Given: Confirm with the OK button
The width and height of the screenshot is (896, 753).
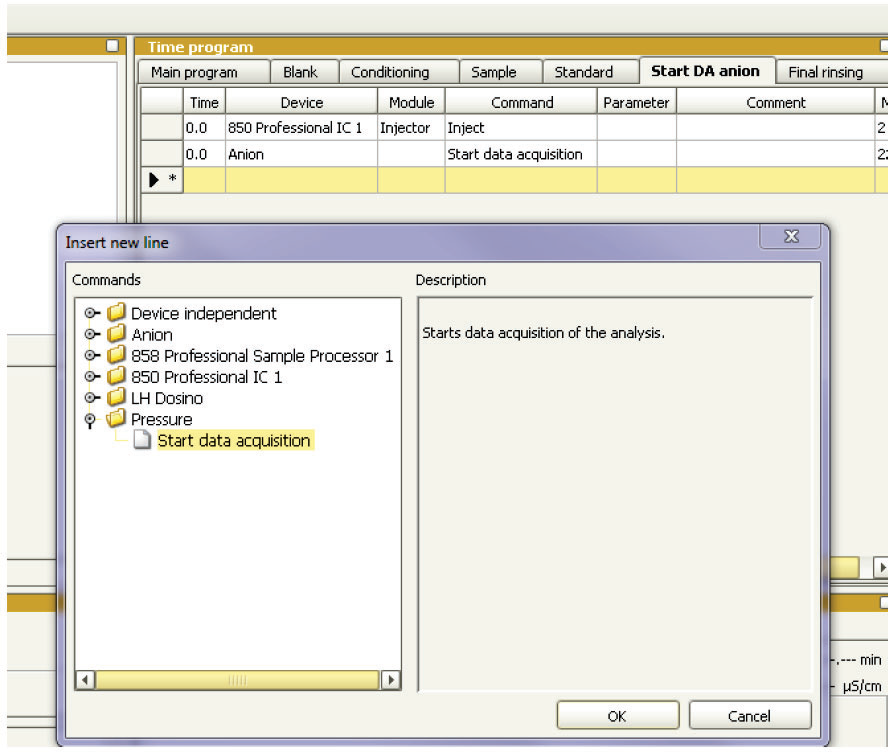Looking at the screenshot, I should [618, 715].
